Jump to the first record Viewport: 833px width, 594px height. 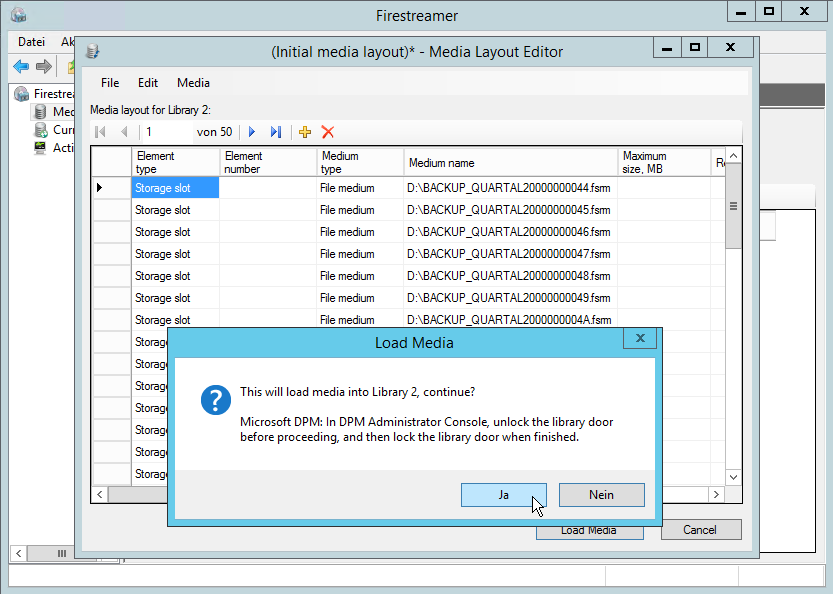[x=100, y=132]
